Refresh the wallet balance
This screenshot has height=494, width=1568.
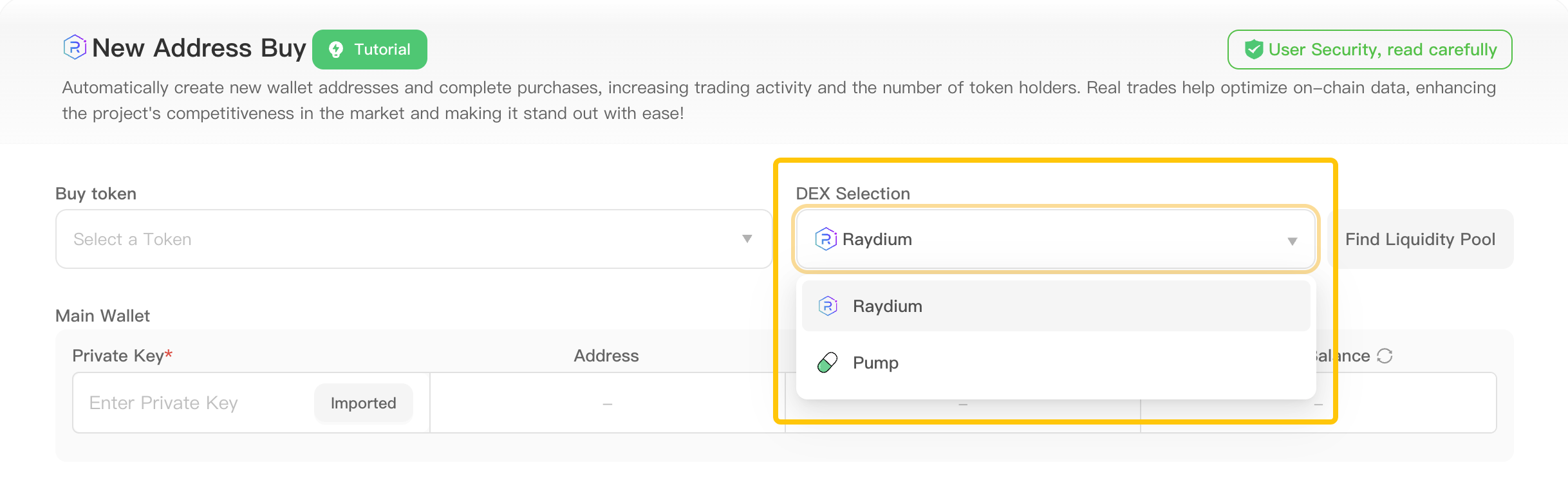1385,356
